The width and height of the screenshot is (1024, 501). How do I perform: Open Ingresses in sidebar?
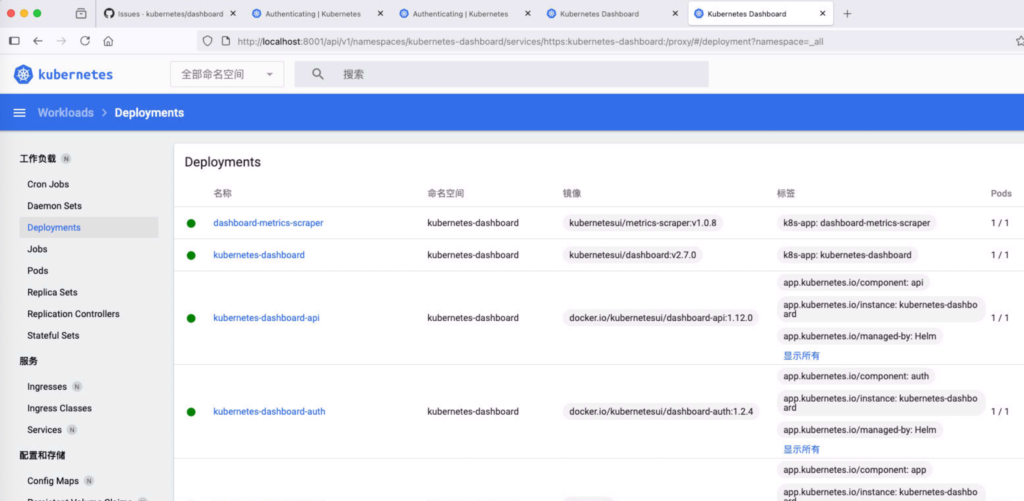click(x=47, y=387)
